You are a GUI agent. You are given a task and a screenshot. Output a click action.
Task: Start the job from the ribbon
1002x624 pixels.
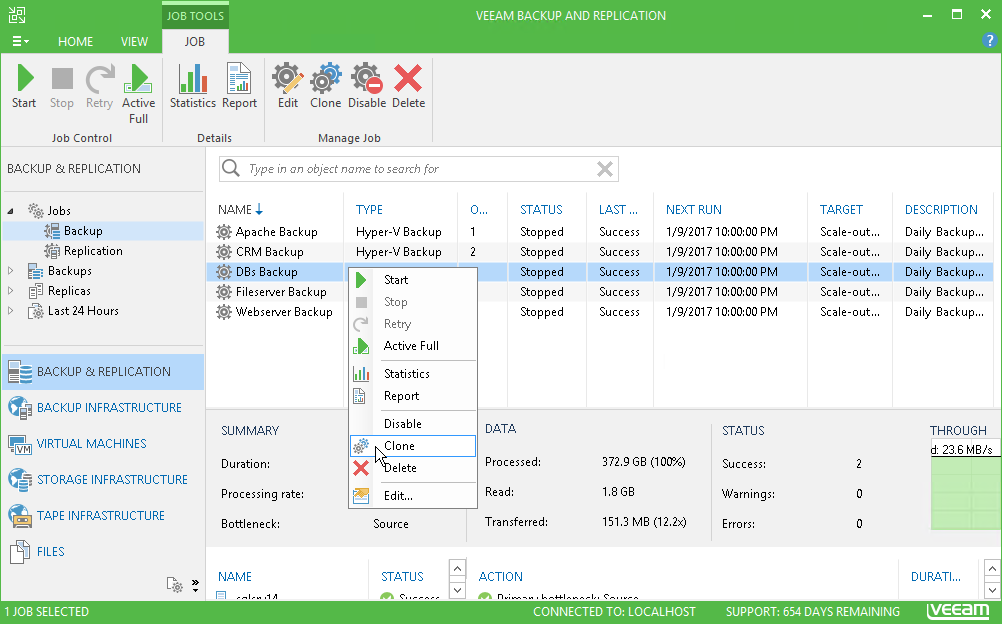tap(24, 87)
